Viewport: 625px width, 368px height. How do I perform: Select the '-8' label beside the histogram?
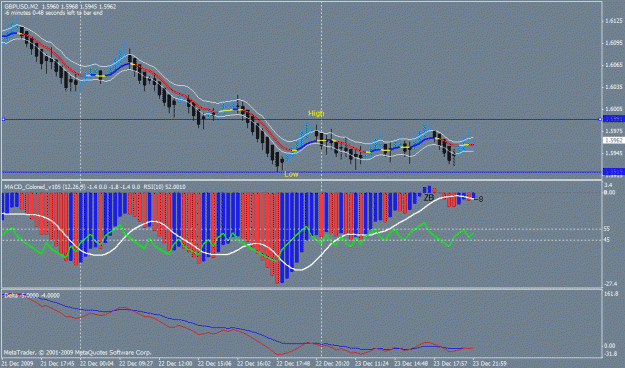(479, 199)
